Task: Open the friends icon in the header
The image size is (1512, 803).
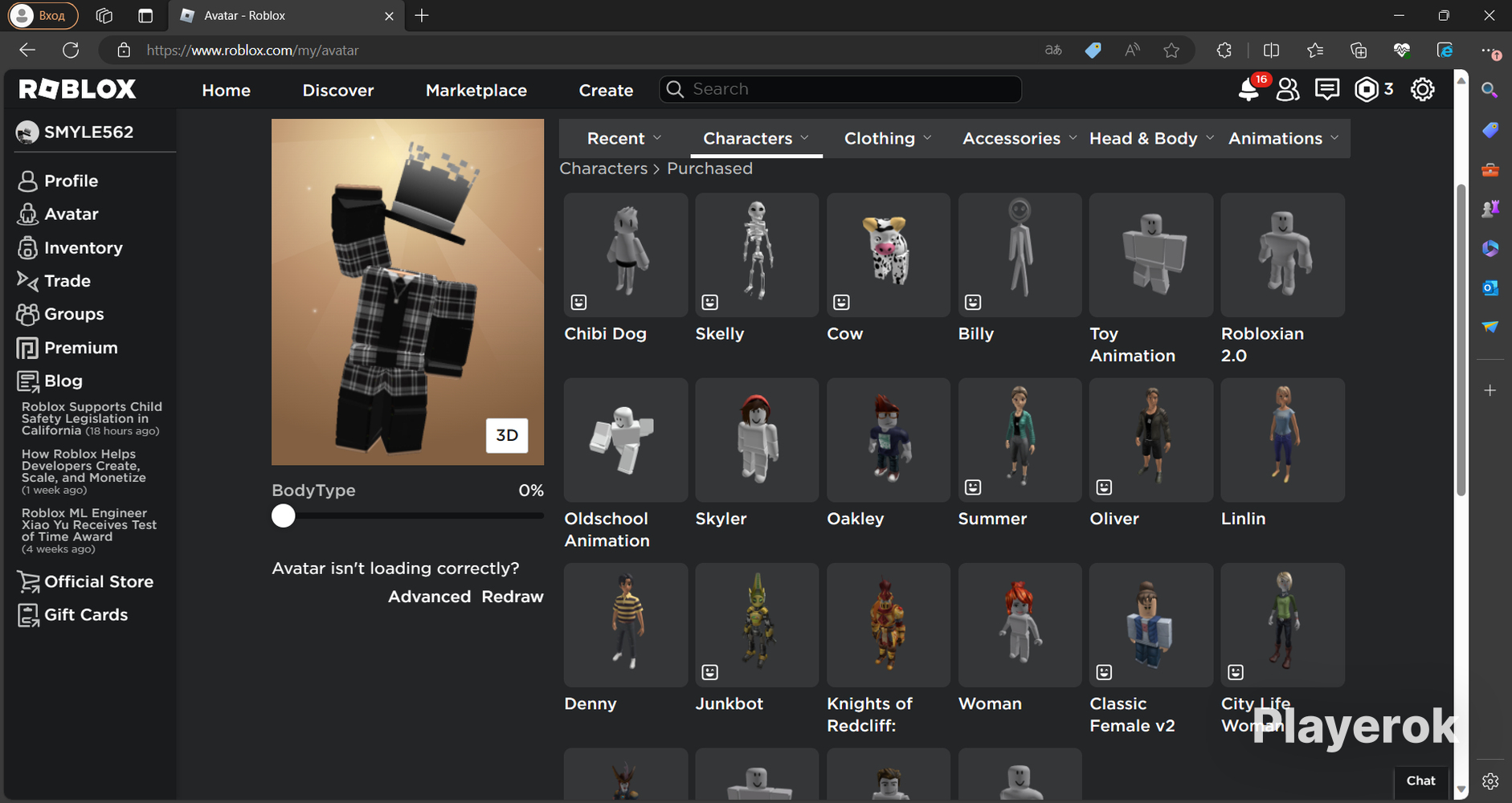Action: [1287, 89]
